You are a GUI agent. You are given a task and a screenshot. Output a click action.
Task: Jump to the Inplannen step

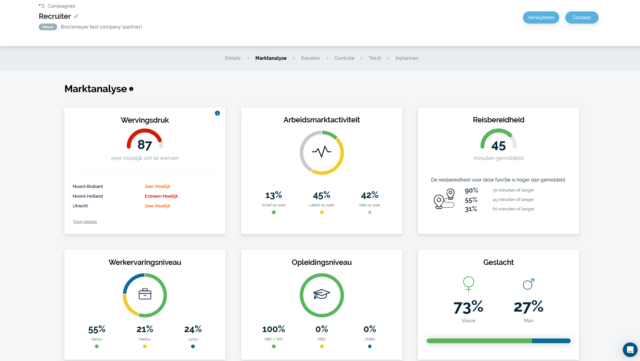point(407,58)
